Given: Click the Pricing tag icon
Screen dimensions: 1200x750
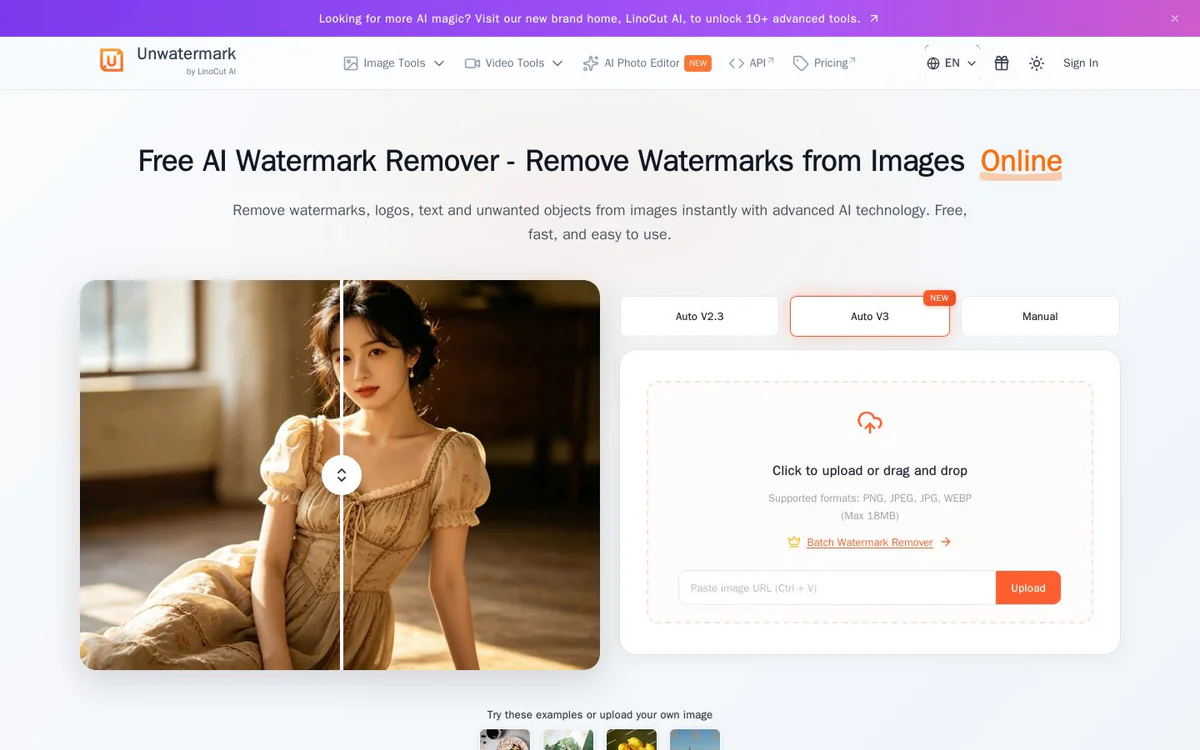Looking at the screenshot, I should pos(801,63).
